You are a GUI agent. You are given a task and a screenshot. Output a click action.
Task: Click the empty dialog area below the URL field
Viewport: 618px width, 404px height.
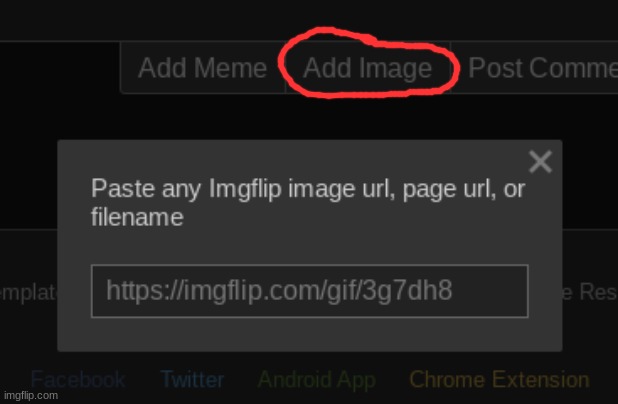pos(309,335)
